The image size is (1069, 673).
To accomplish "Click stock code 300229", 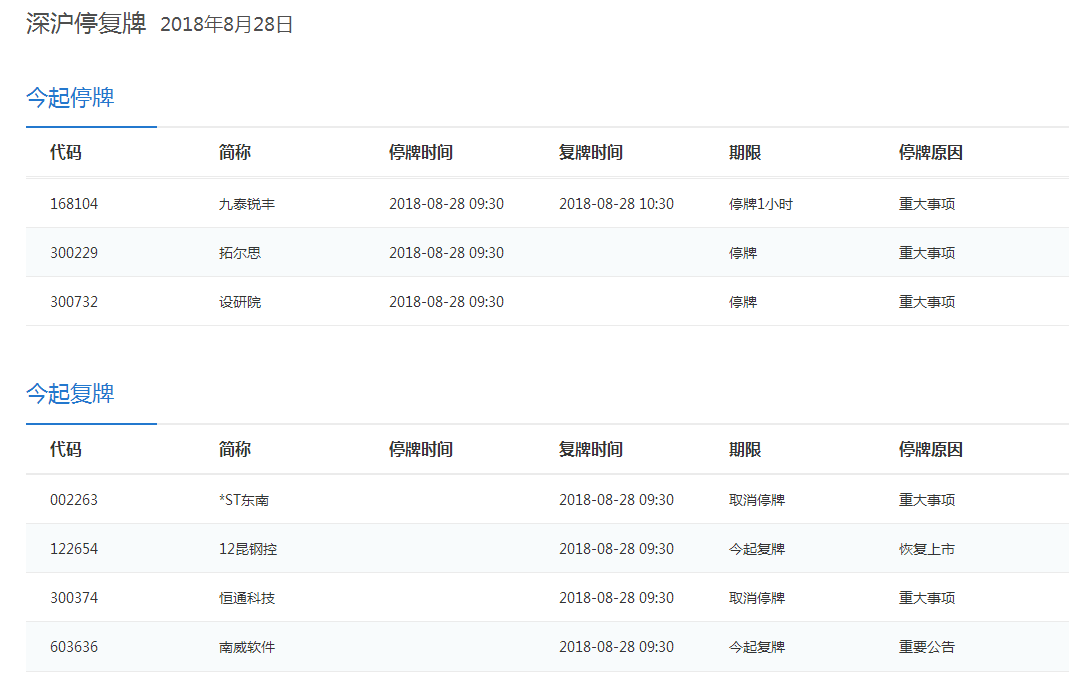I will pos(74,253).
